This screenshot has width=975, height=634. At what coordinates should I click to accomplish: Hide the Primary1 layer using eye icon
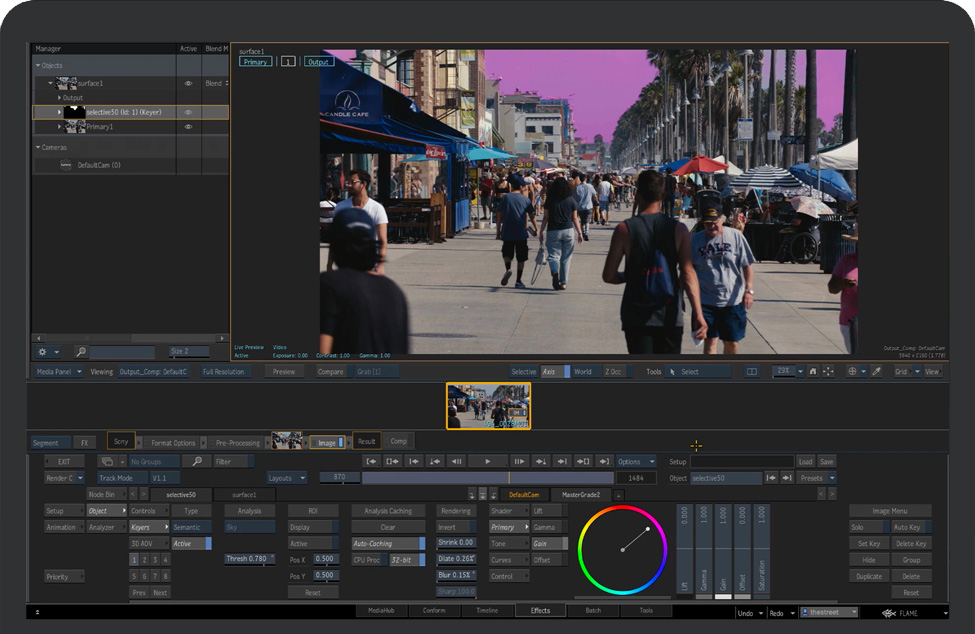pyautogui.click(x=188, y=127)
